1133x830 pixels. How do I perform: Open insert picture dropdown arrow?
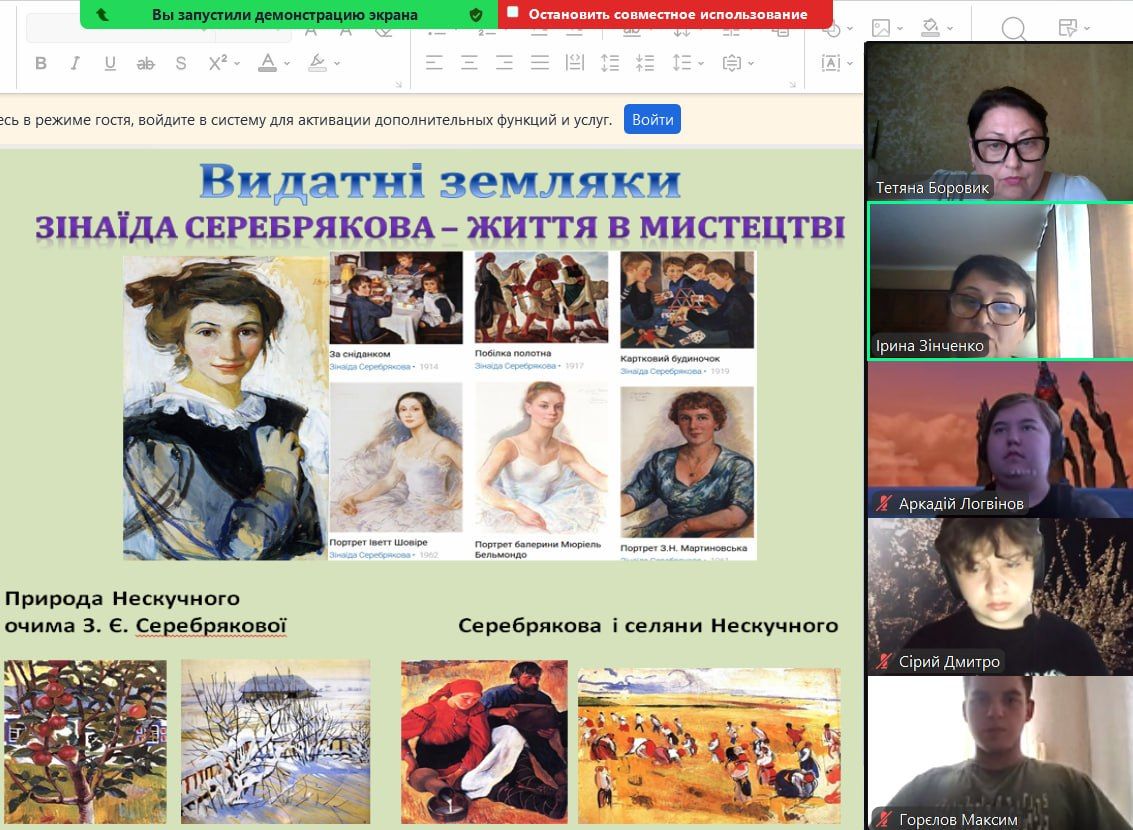[x=900, y=28]
